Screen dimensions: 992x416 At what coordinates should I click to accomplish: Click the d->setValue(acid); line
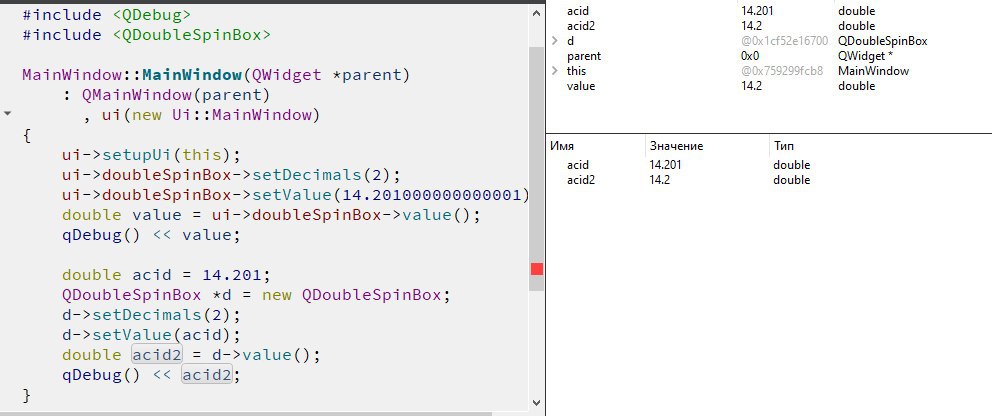click(151, 335)
